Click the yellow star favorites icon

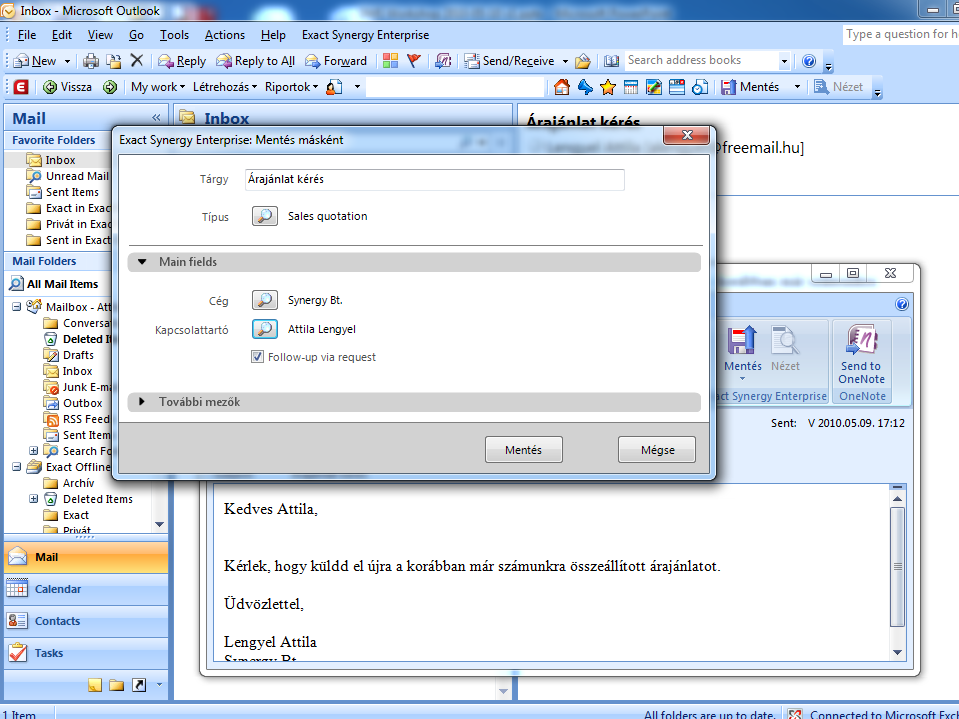coord(608,87)
